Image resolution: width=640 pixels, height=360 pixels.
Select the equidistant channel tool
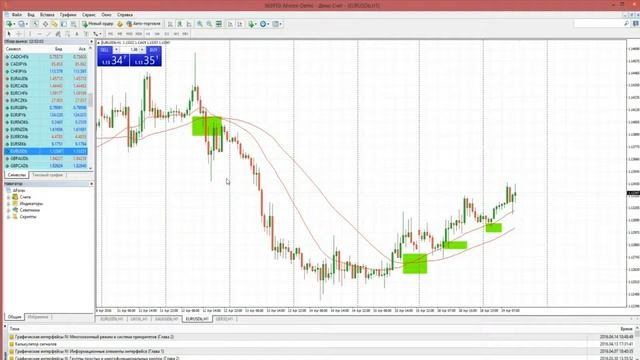coord(58,34)
